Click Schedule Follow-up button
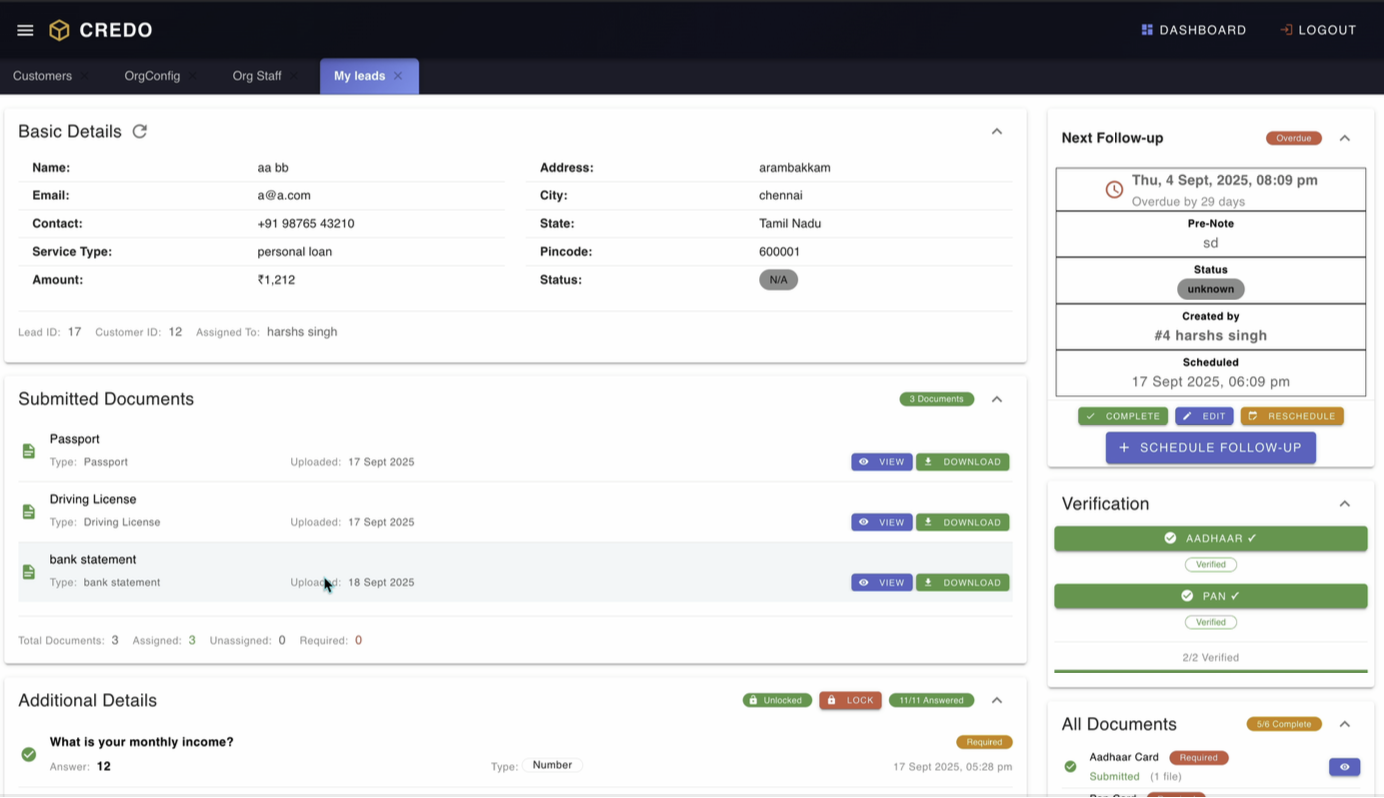Screen dimensions: 1384x798 point(1210,447)
